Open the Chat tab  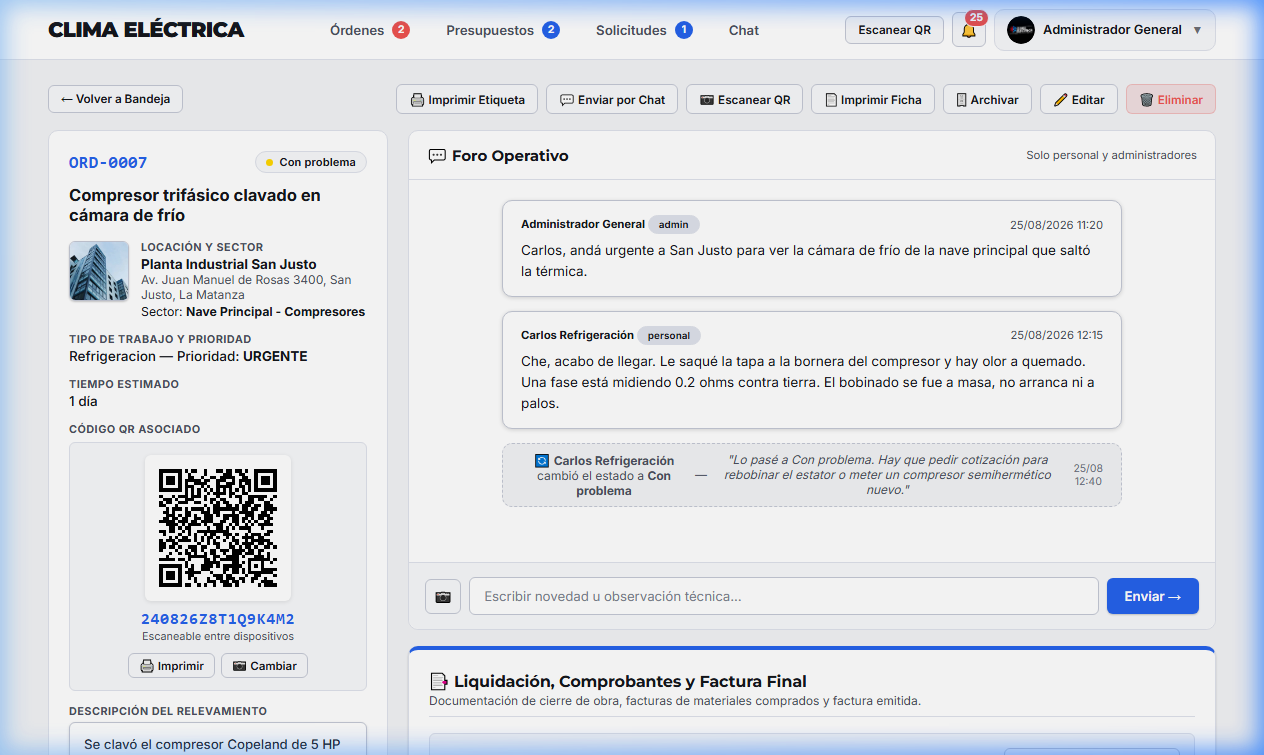coord(744,30)
